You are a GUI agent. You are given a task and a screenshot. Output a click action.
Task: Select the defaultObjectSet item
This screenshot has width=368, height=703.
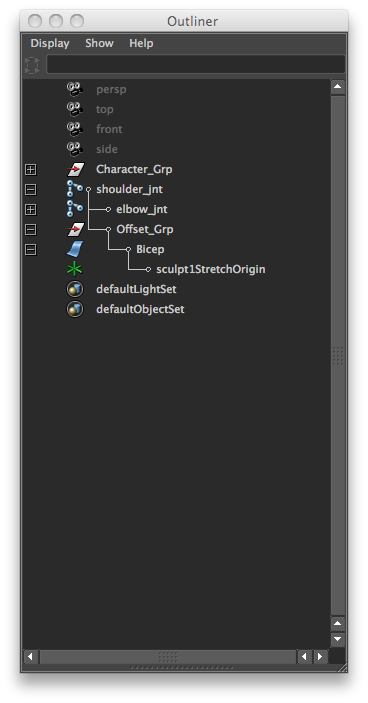140,309
